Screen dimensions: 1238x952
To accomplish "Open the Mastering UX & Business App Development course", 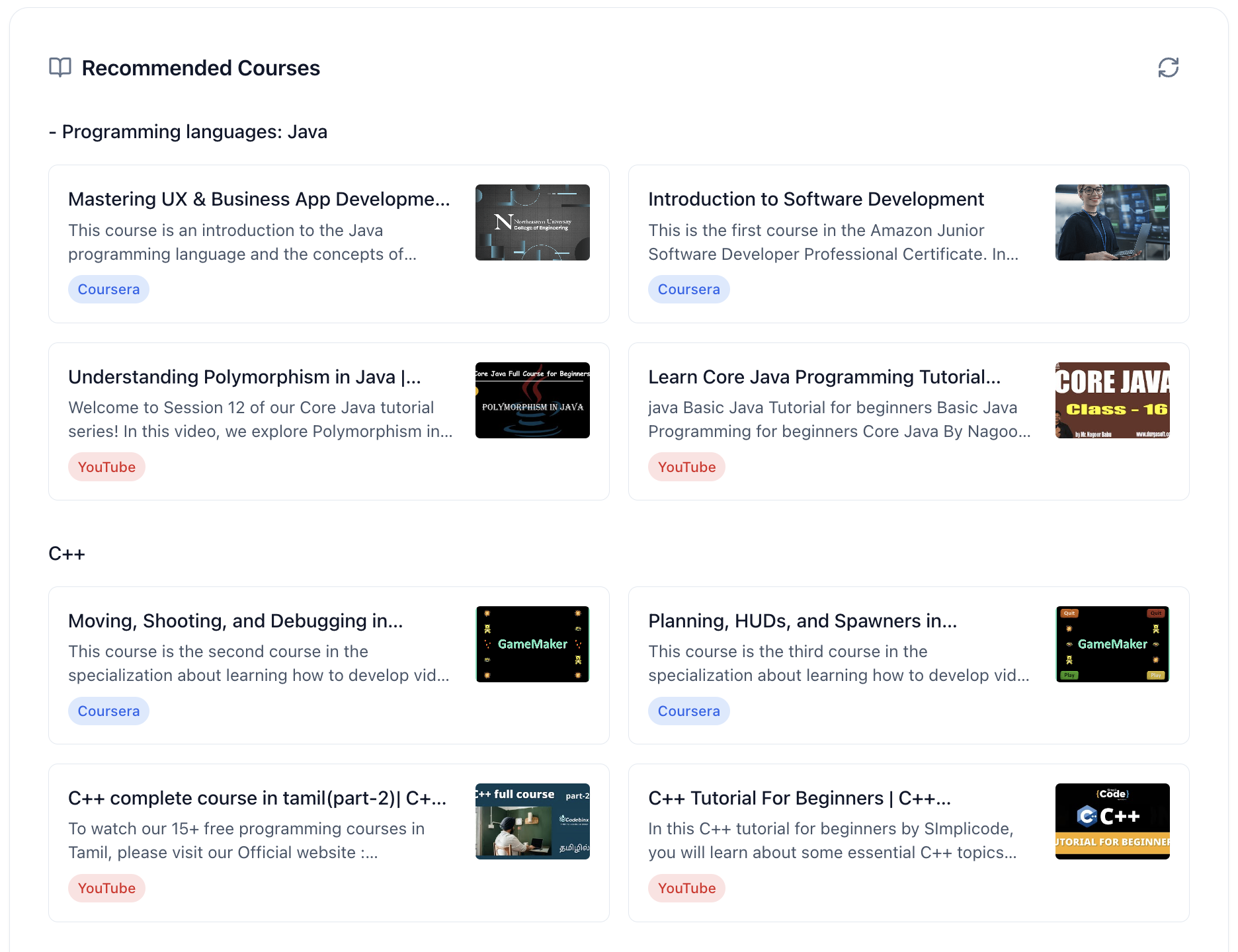I will pos(259,199).
